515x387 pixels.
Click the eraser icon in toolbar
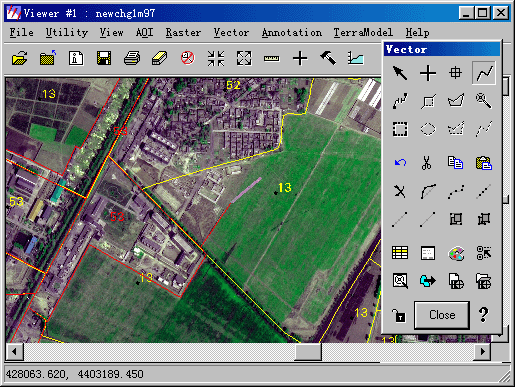(x=160, y=58)
